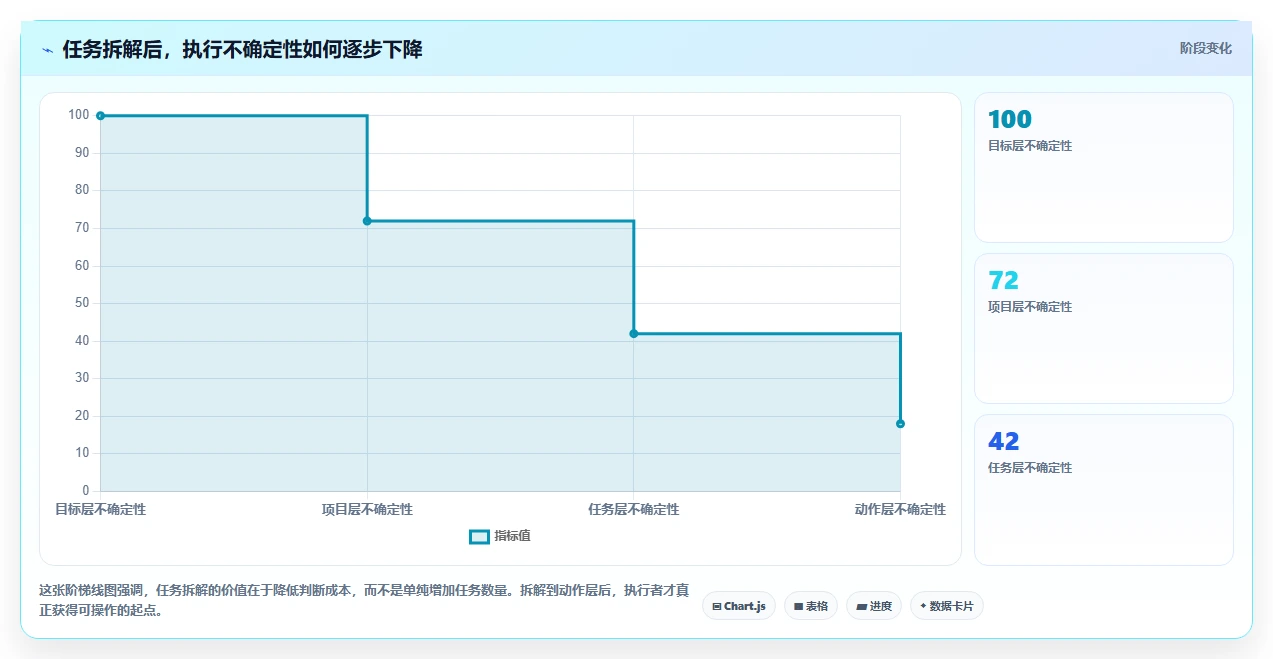Click the description paragraph beginning 这张阶梯线图强调
This screenshot has width=1273, height=659.
coord(364,600)
